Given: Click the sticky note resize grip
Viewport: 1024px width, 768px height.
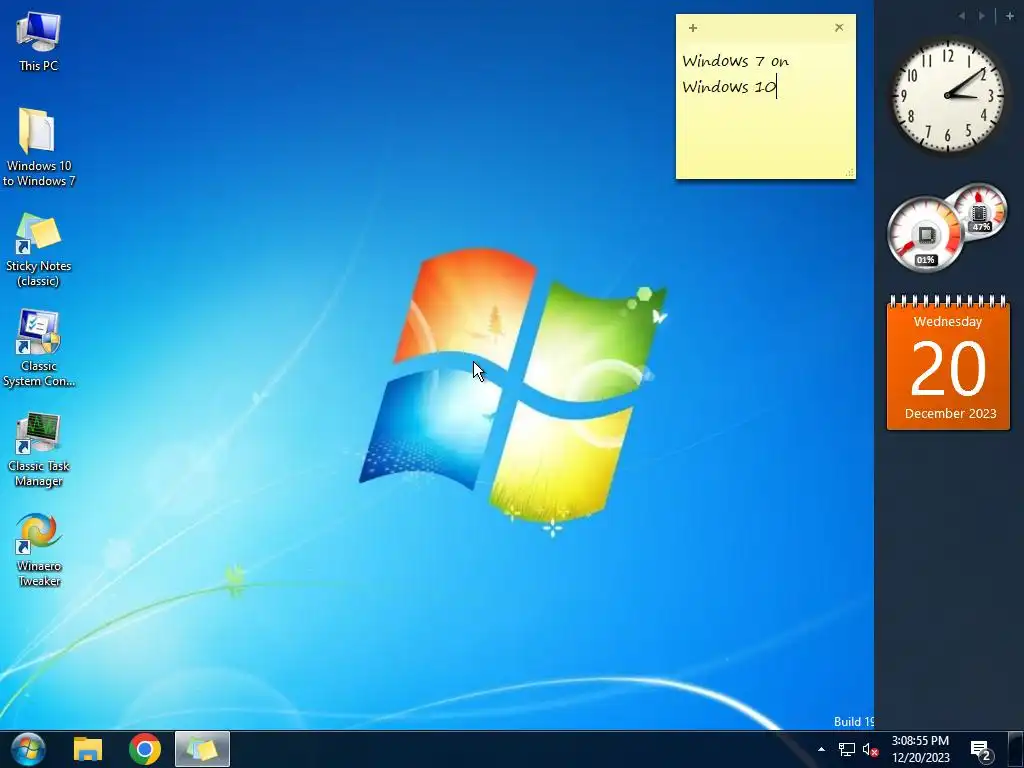Looking at the screenshot, I should [849, 172].
